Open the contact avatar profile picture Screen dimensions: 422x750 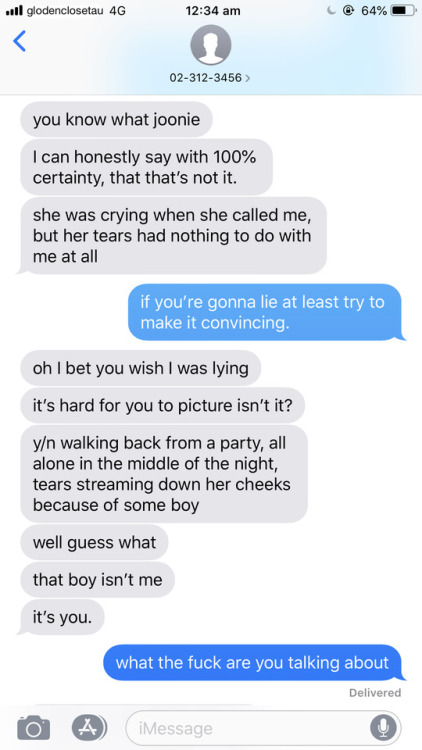pos(211,45)
